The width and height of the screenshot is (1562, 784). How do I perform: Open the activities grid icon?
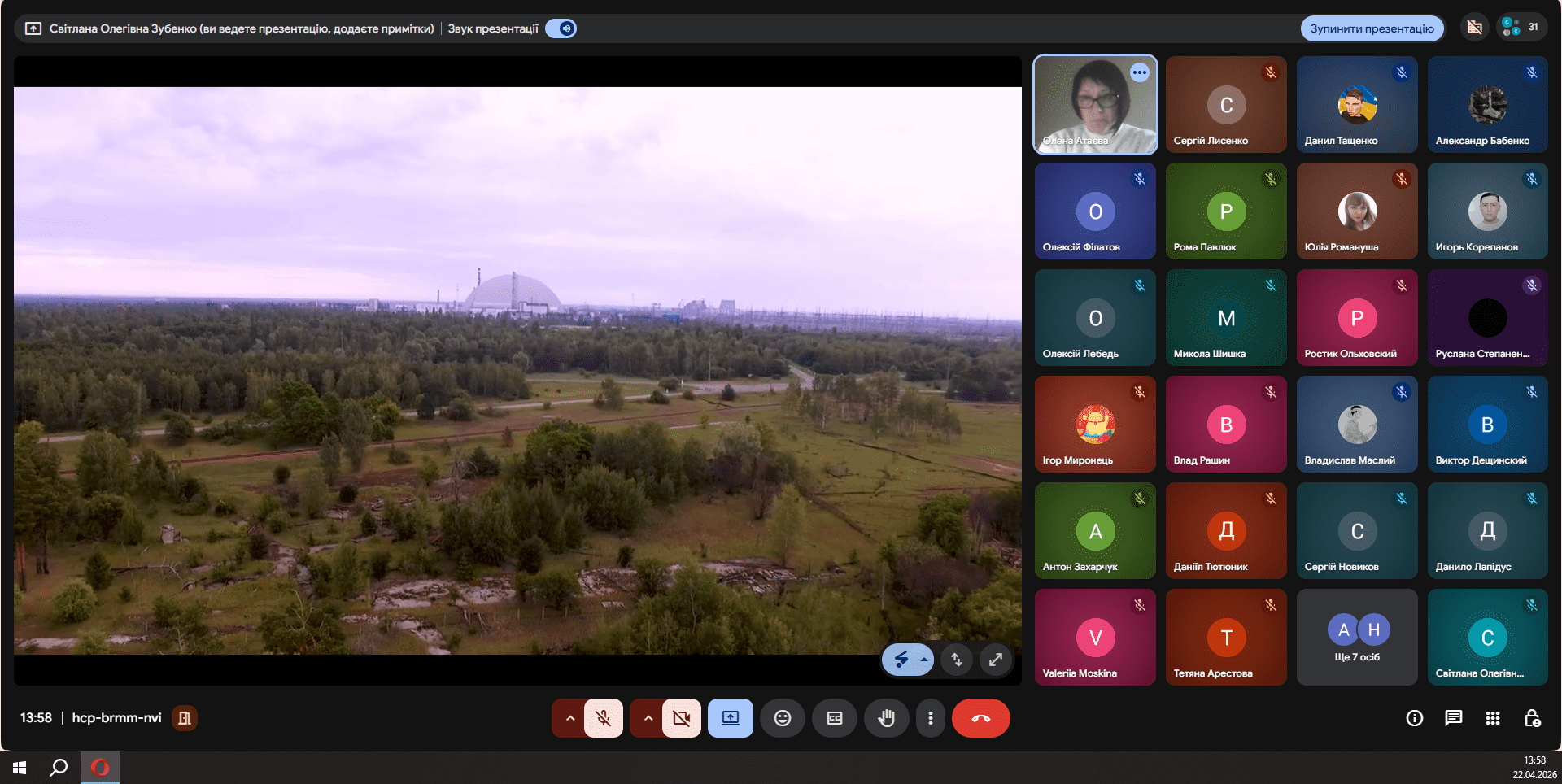tap(1492, 718)
